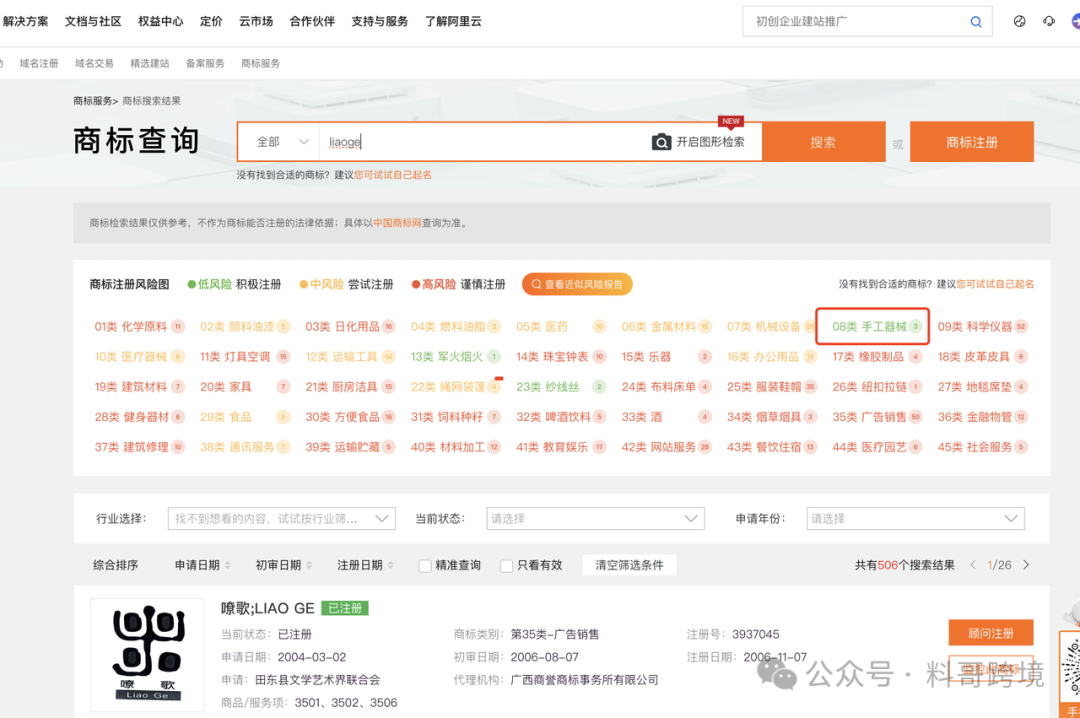The height and width of the screenshot is (718, 1080).
Task: Select 33类 酒 category
Action: pos(666,417)
